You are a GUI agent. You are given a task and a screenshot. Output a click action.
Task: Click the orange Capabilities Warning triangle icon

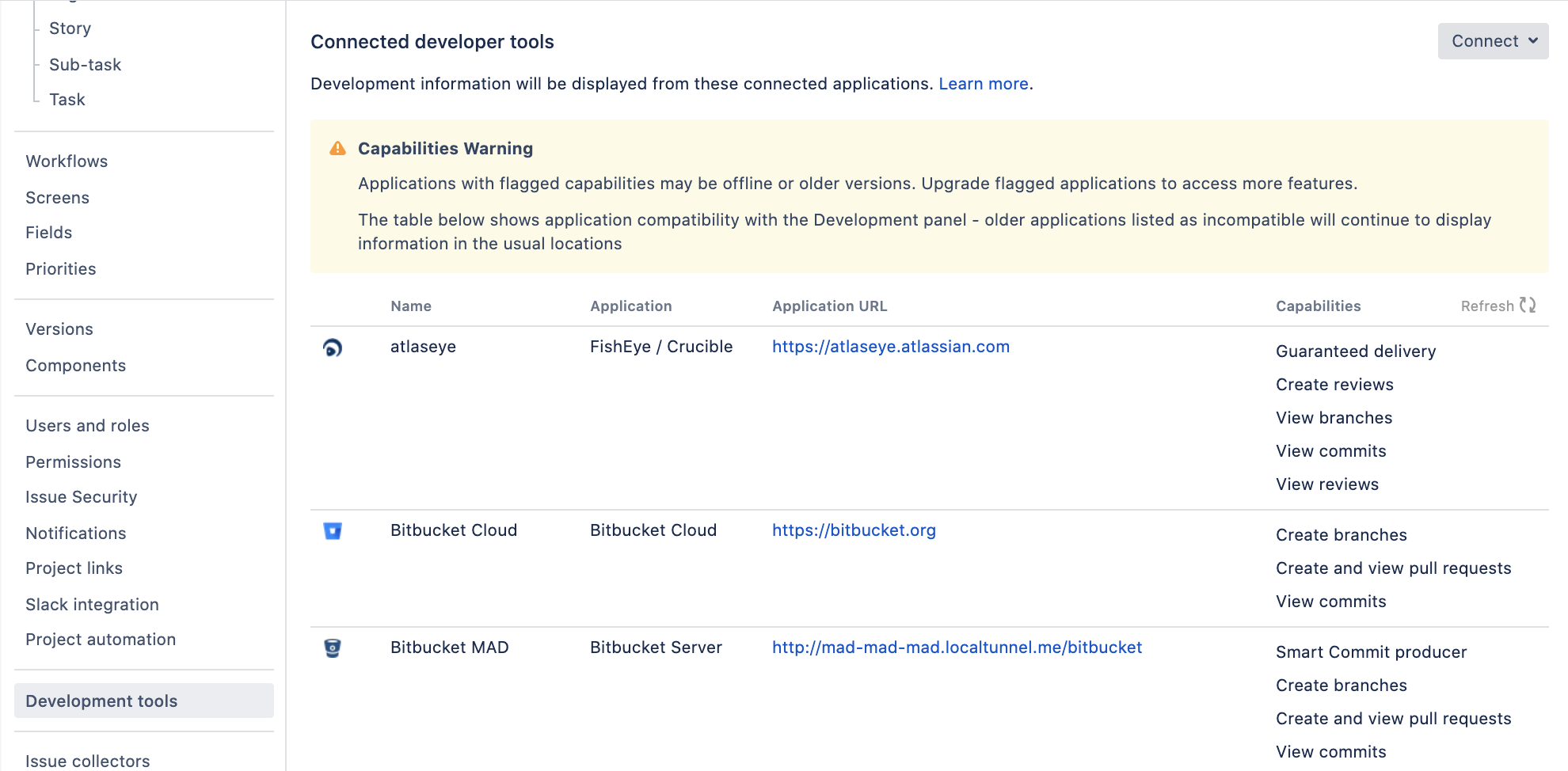[337, 149]
